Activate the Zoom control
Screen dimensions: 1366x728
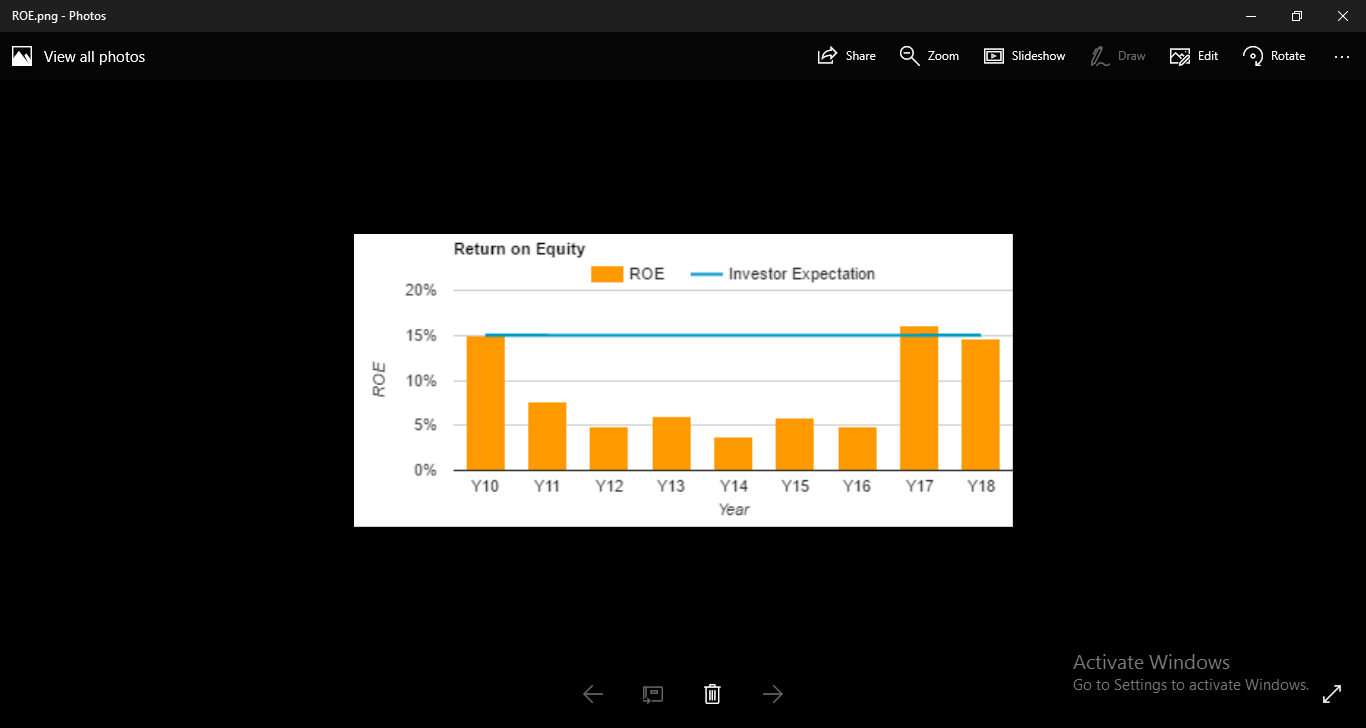pos(928,55)
